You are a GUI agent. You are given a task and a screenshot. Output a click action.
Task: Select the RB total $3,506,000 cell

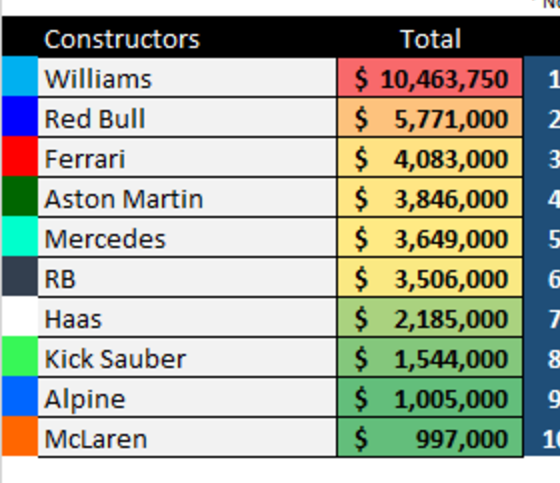[x=430, y=277]
